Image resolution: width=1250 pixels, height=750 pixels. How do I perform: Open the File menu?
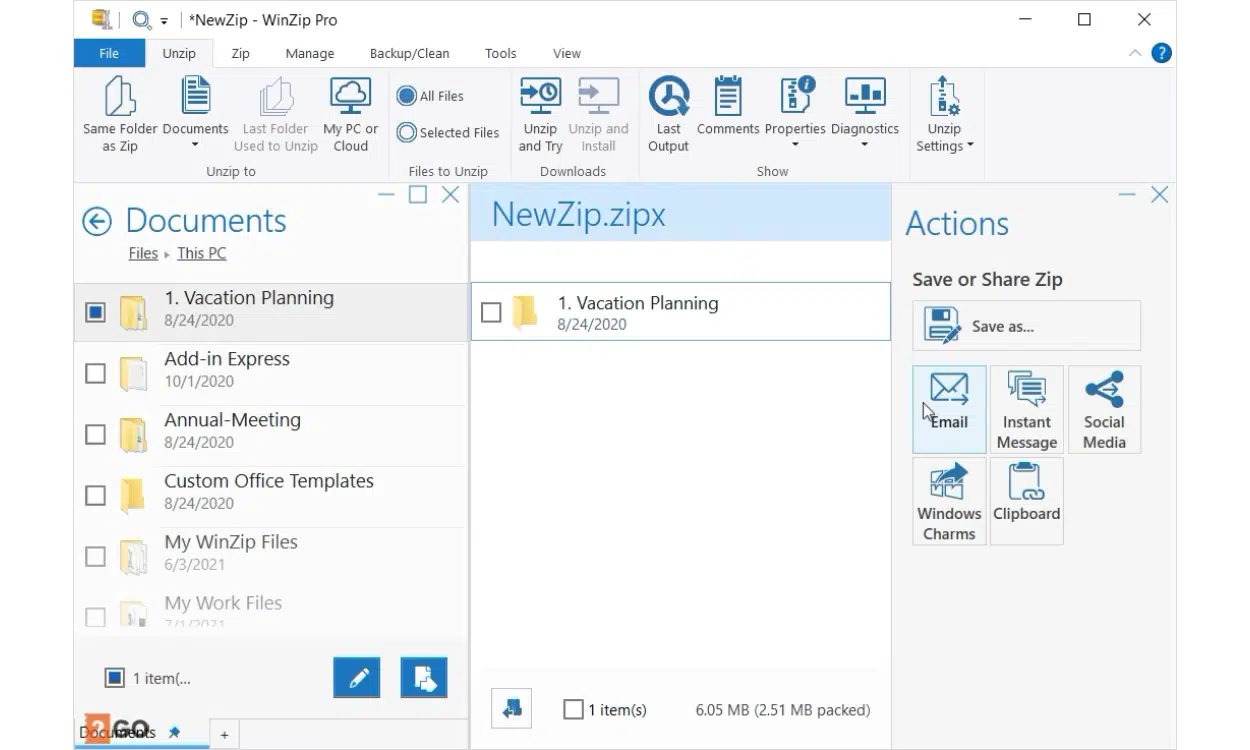coord(109,53)
